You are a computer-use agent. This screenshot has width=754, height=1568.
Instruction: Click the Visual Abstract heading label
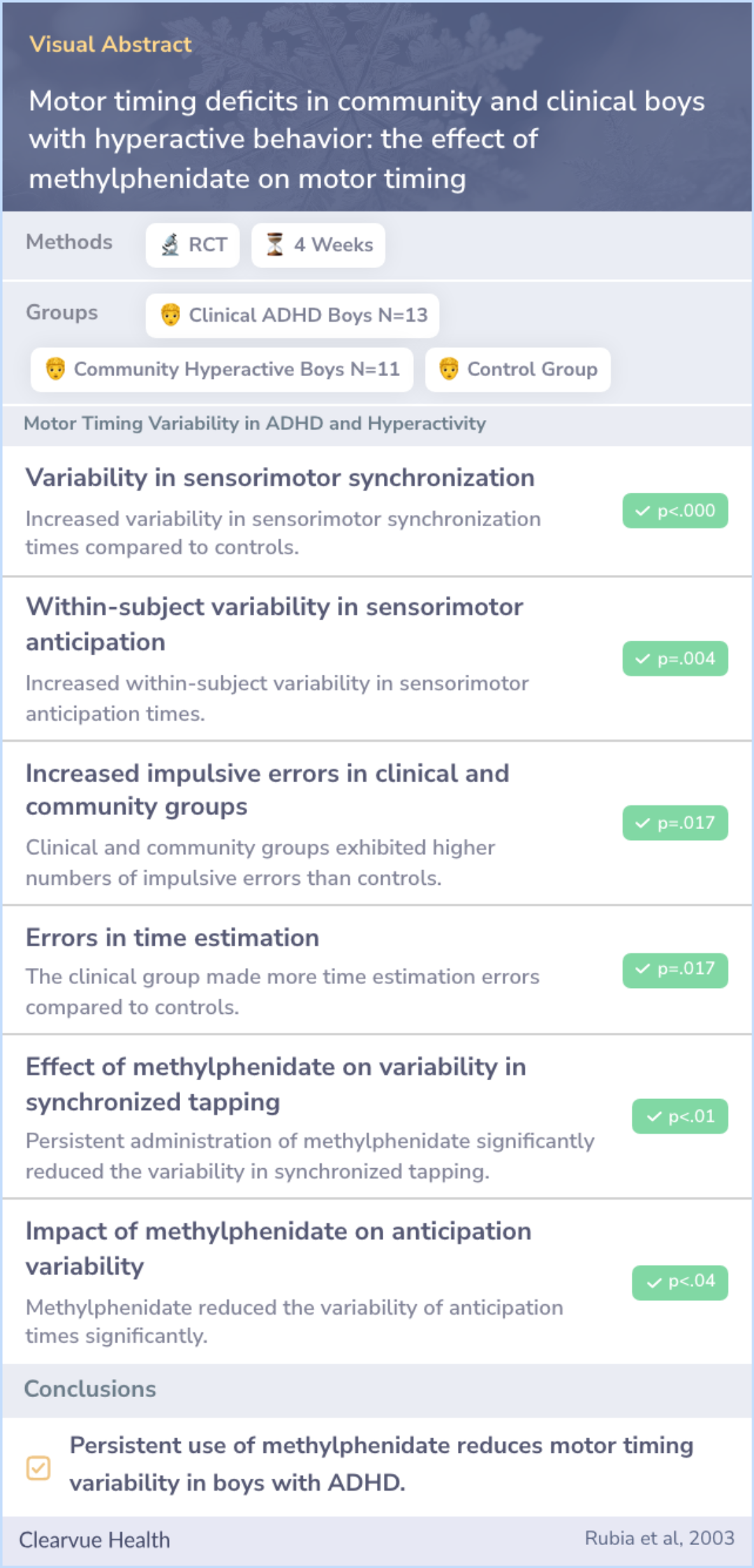tap(110, 45)
